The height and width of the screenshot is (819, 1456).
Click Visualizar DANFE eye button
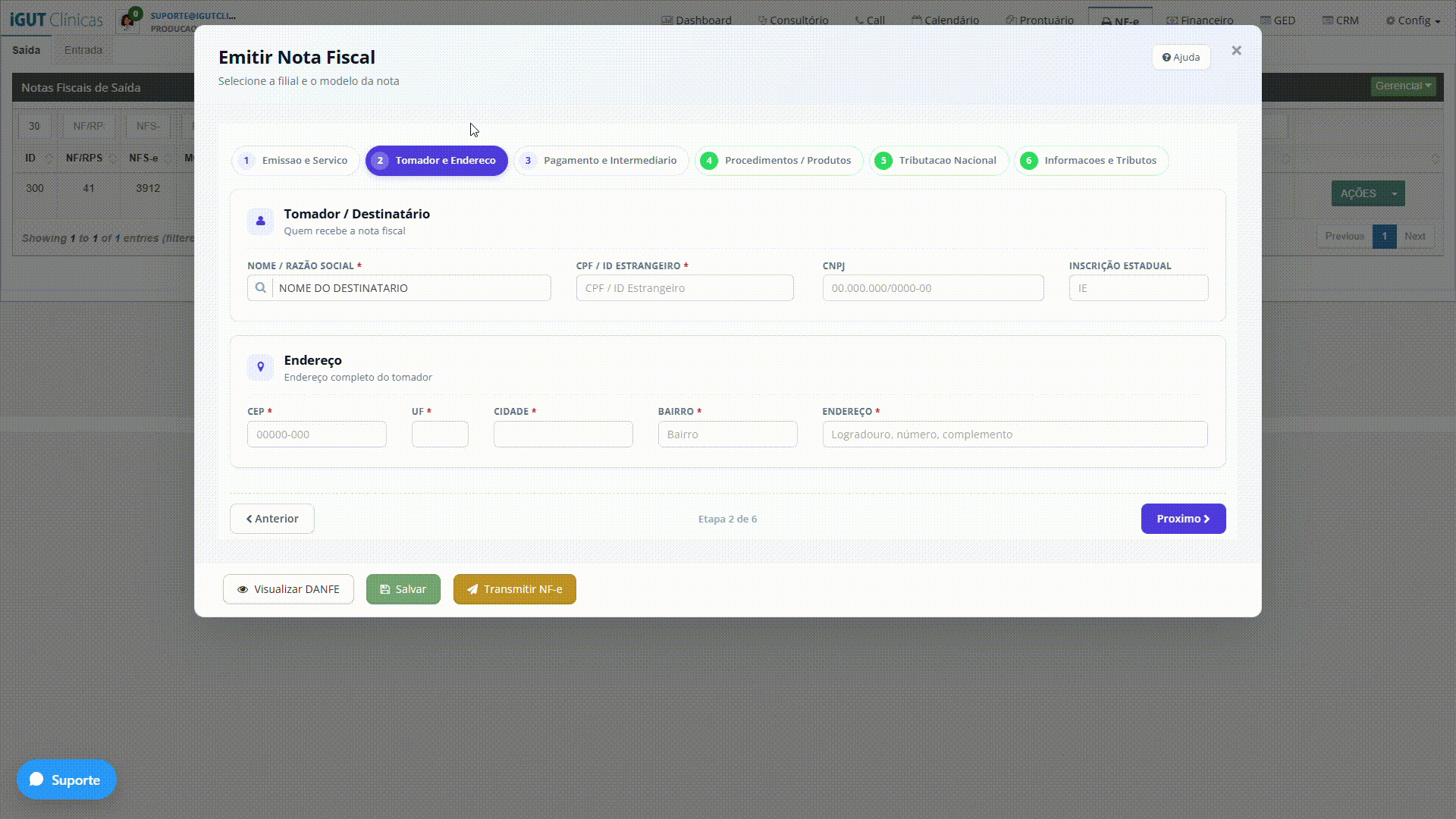(x=288, y=589)
